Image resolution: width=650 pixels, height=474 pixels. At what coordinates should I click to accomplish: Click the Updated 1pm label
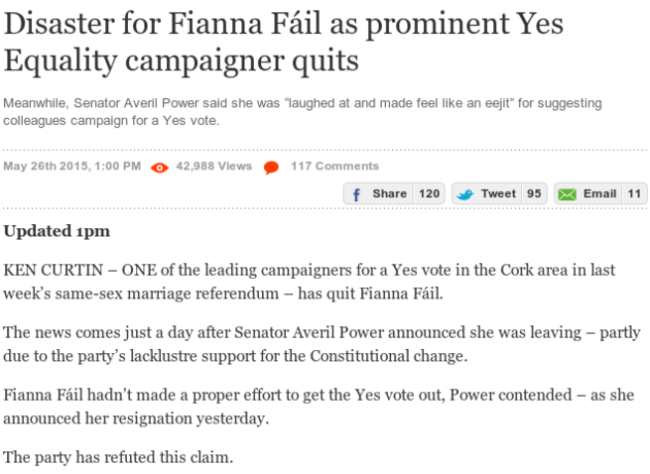[x=57, y=232]
